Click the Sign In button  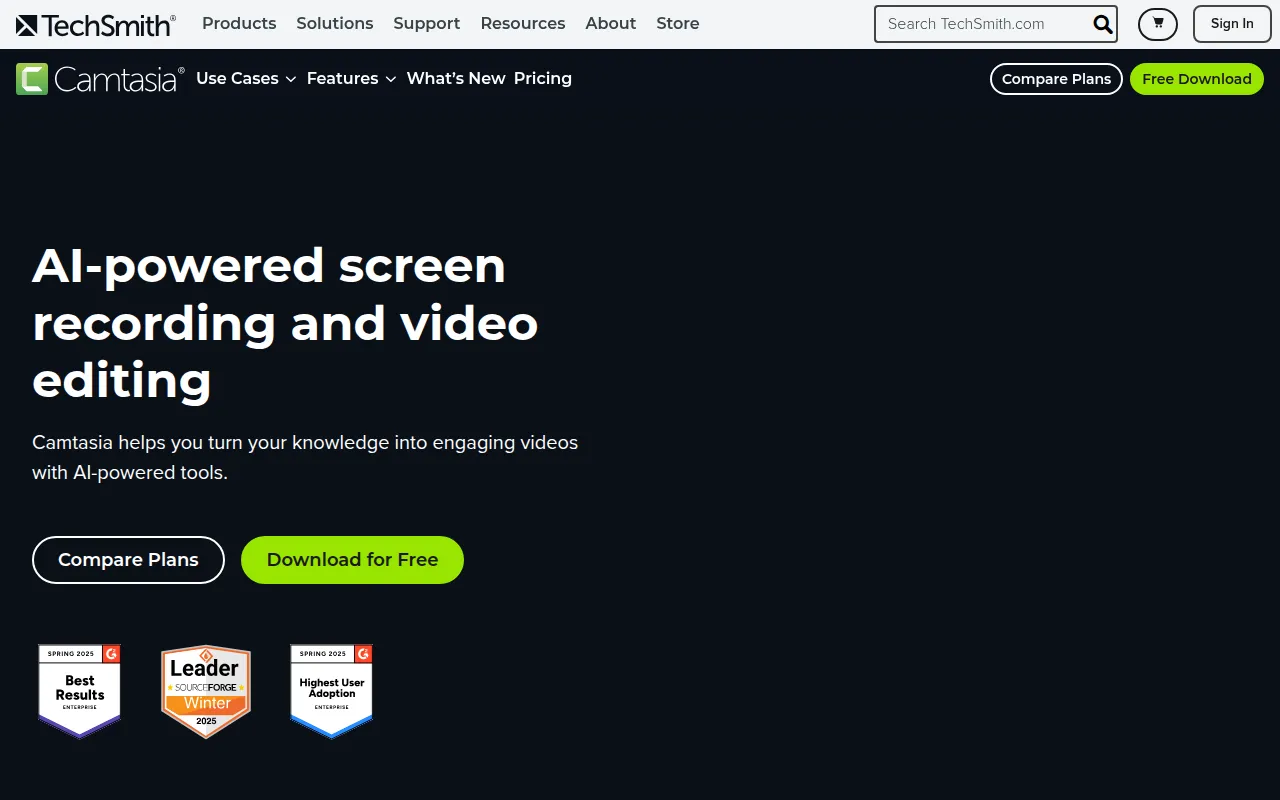[x=1231, y=23]
